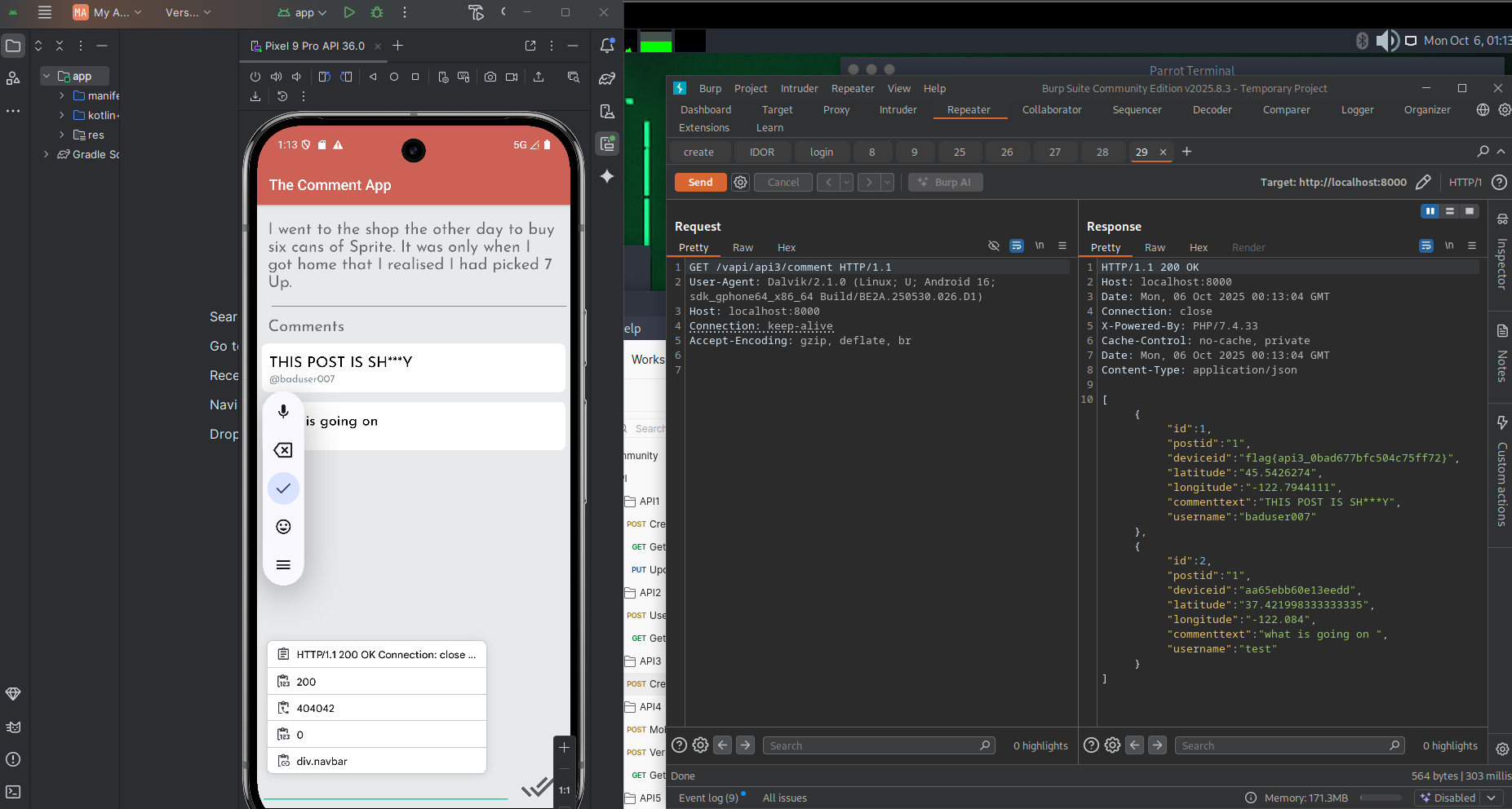Toggle hidden-characters eye icon in Request panel
Image resolution: width=1512 pixels, height=809 pixels.
[x=993, y=245]
